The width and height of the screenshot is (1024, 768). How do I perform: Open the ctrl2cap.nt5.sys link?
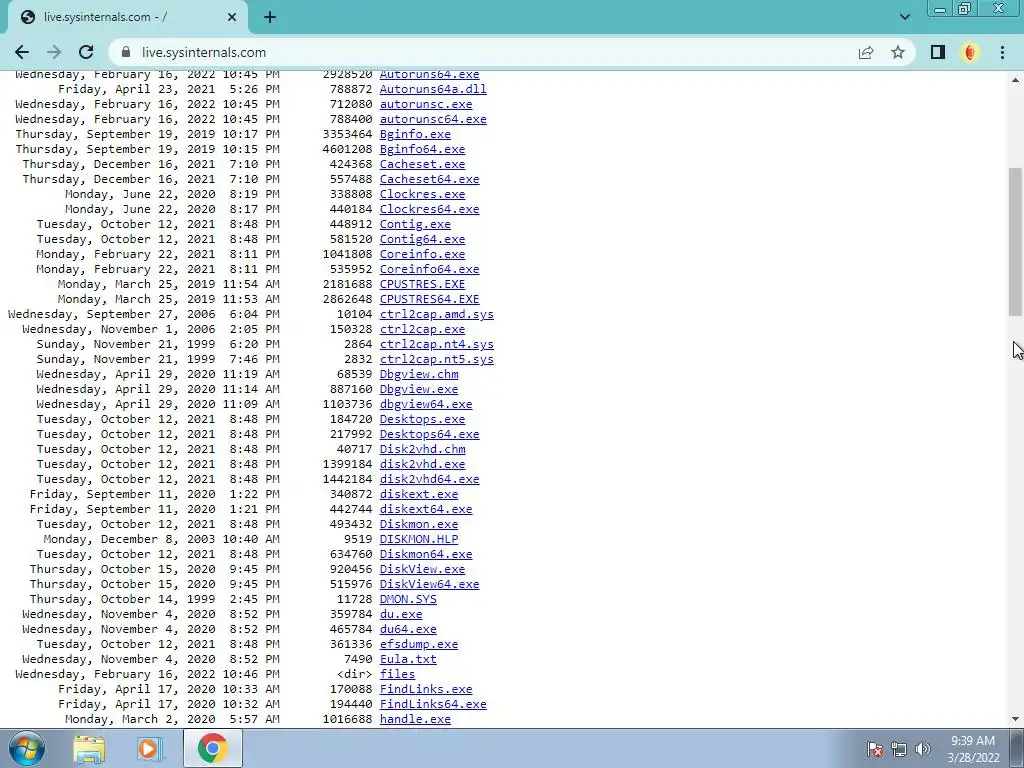tap(437, 359)
